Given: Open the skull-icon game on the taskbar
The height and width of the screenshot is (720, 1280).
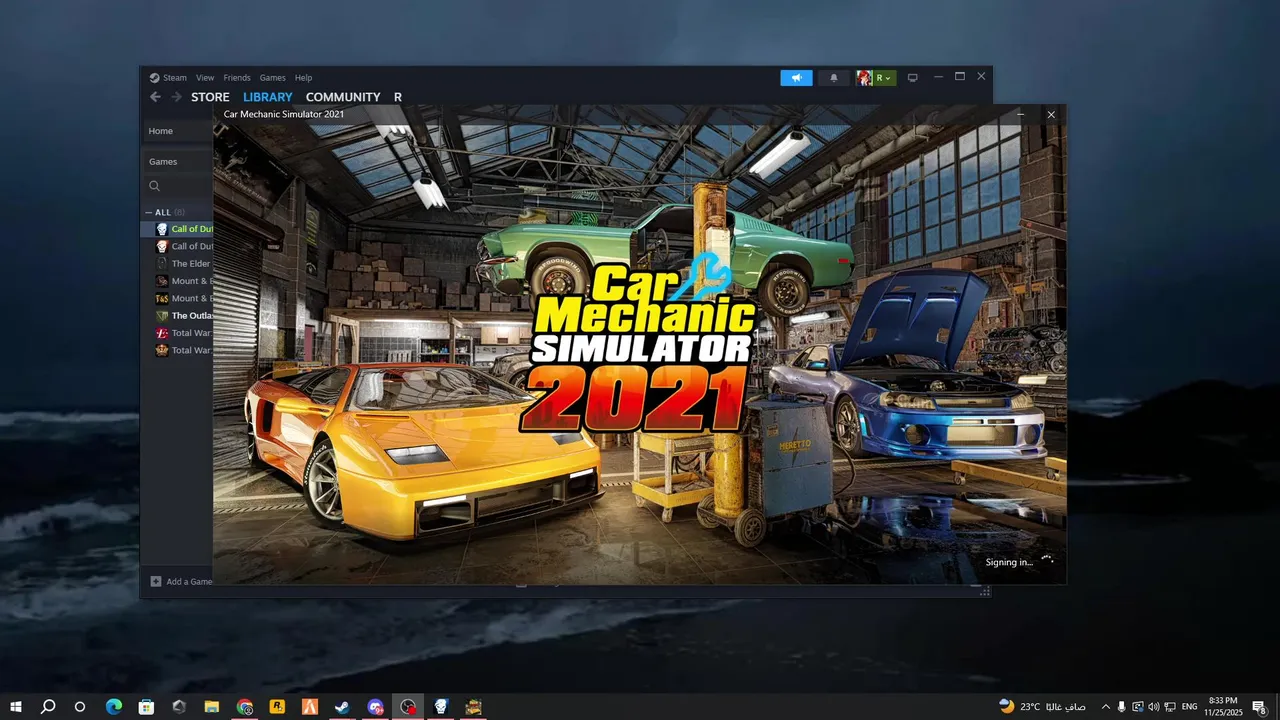Looking at the screenshot, I should click(440, 706).
